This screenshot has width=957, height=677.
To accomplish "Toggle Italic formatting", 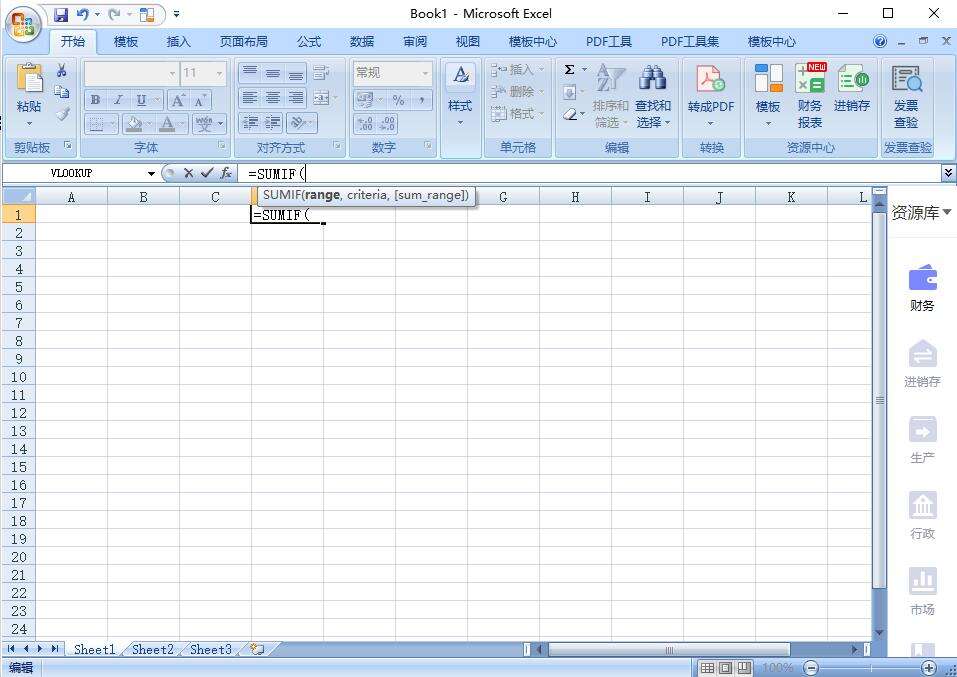I will click(118, 100).
